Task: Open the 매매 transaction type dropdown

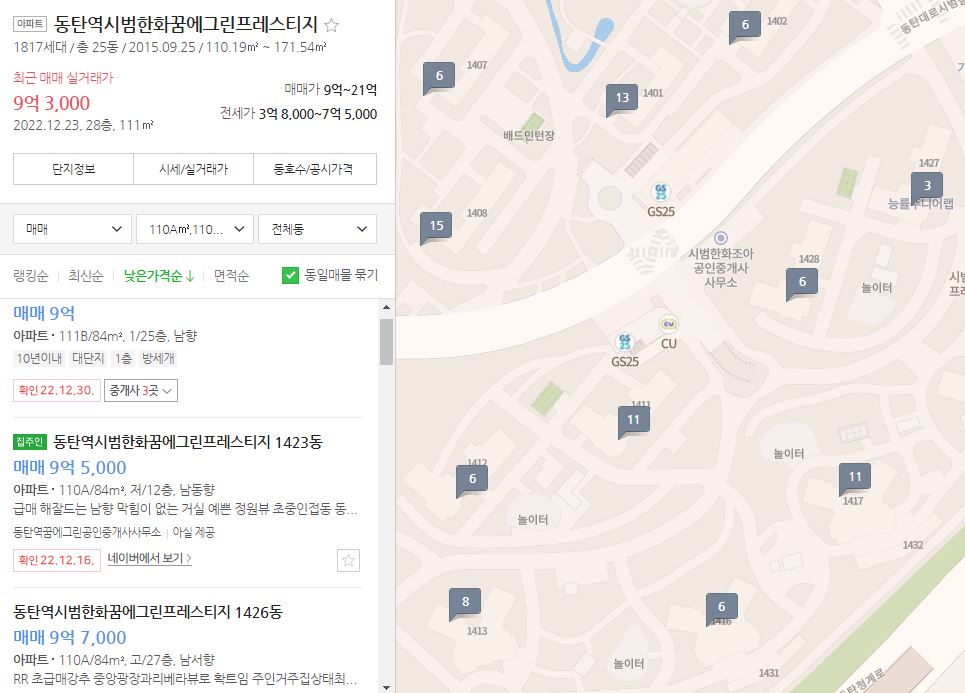Action: [x=70, y=228]
